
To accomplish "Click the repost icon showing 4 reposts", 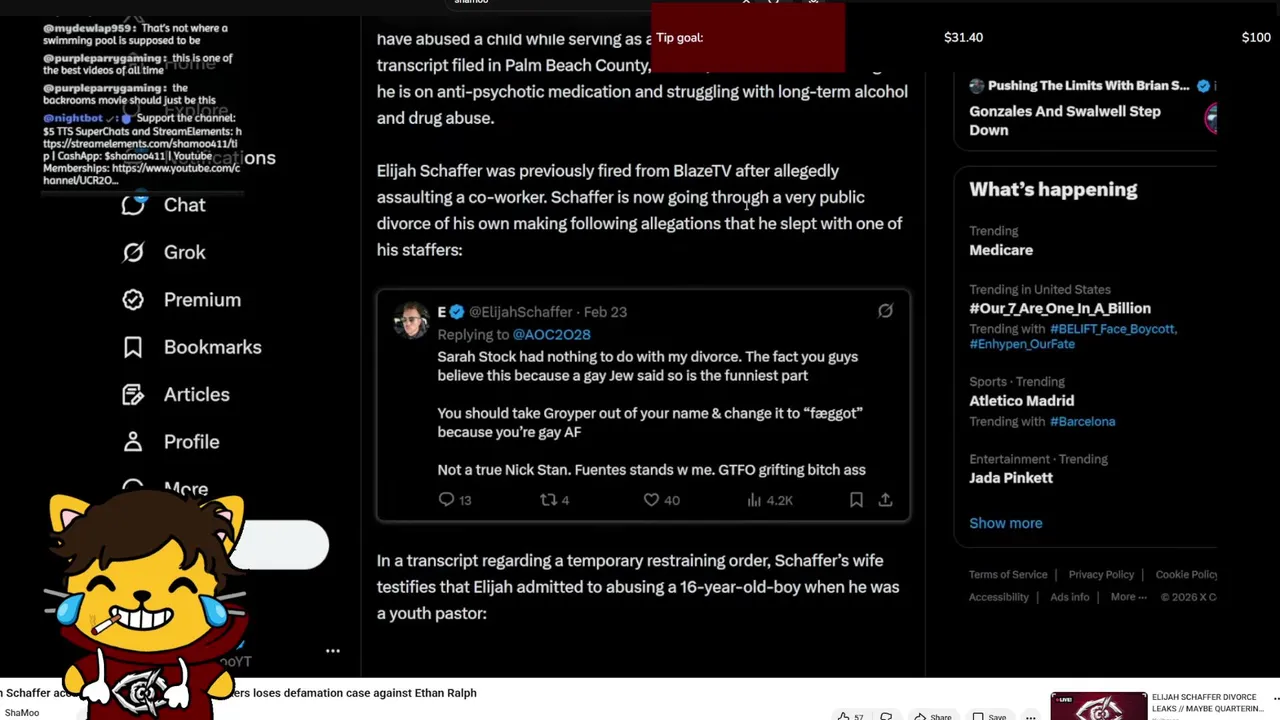I will click(x=548, y=499).
